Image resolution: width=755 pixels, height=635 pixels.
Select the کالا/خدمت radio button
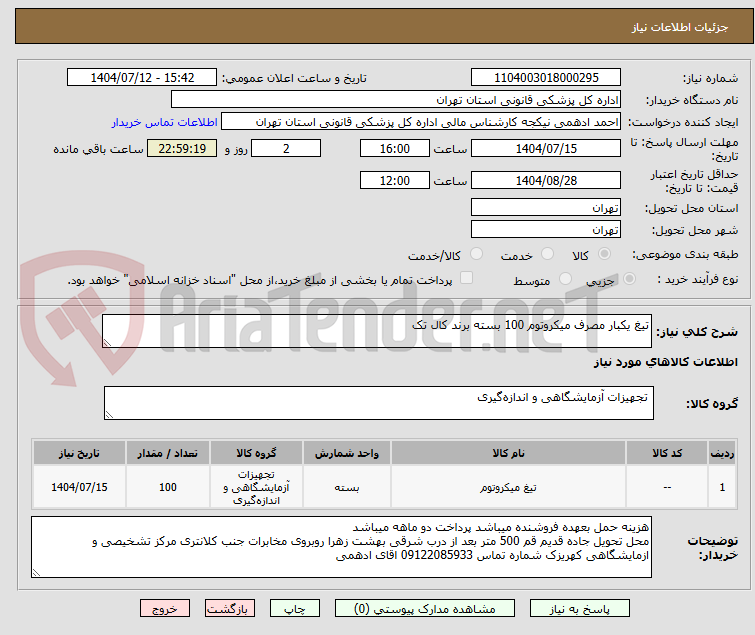[x=476, y=254]
